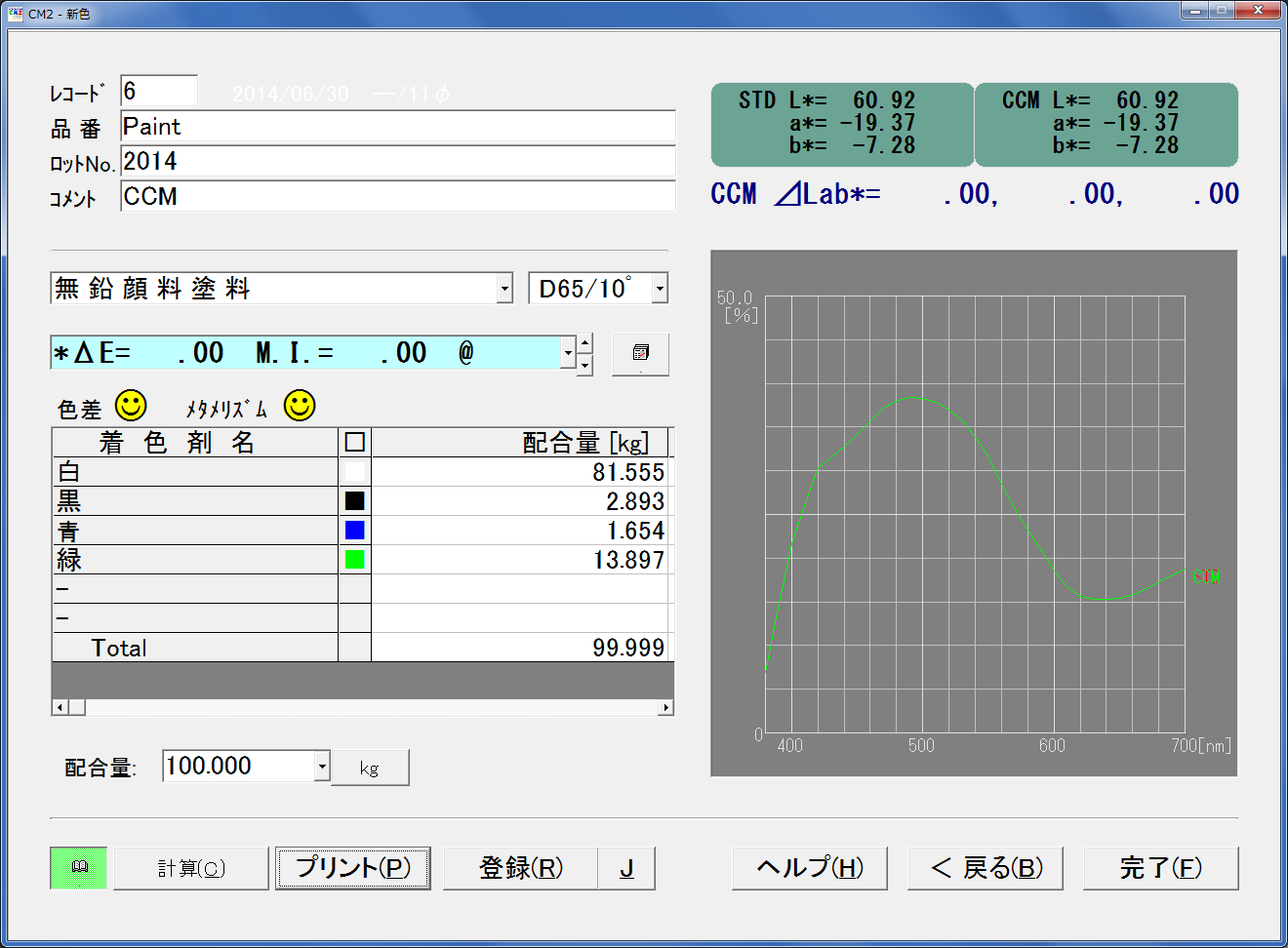The image size is (1288, 948).
Task: Click the Total 99.999 value
Action: point(520,648)
